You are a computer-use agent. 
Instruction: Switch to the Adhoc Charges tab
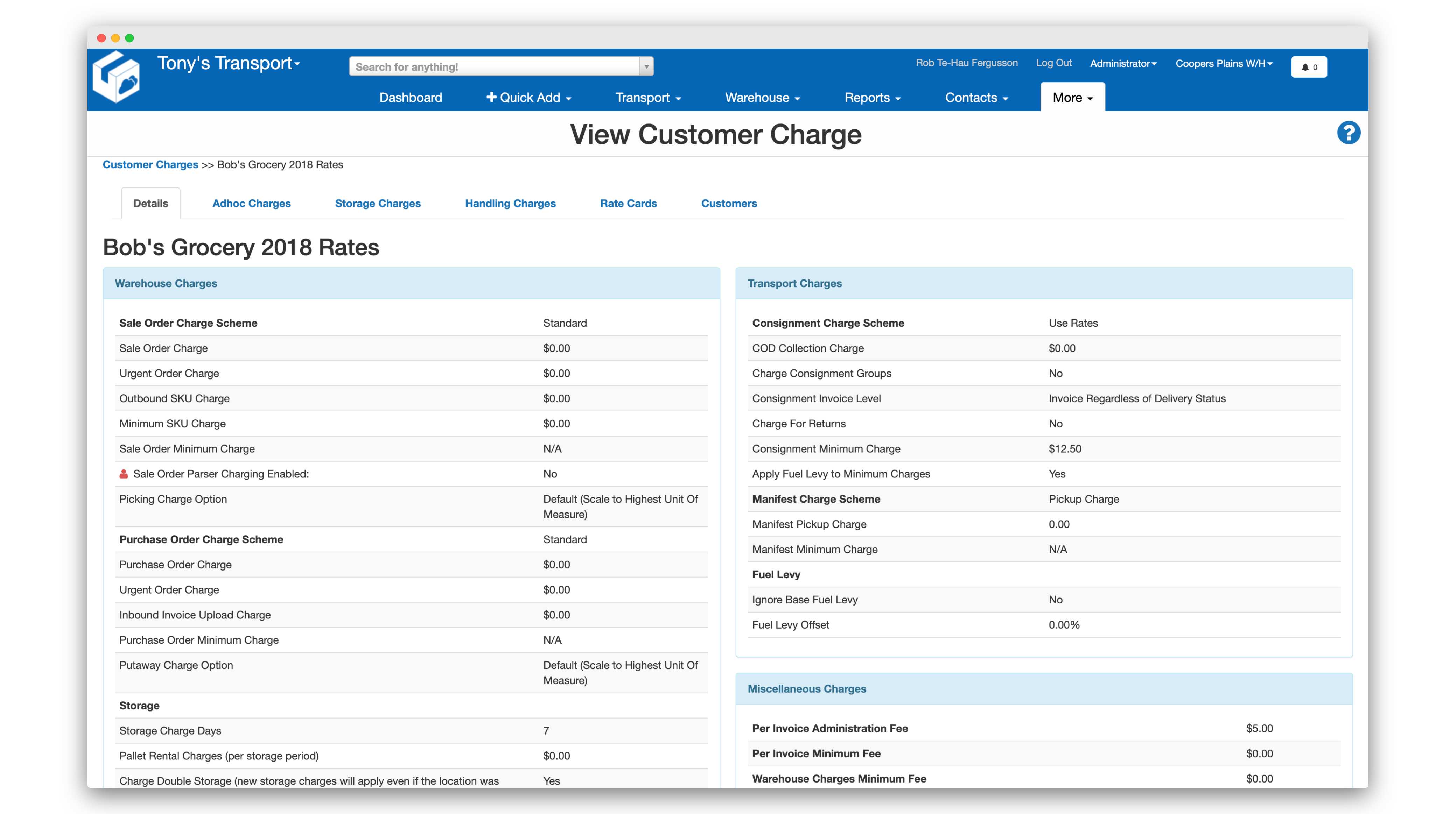[251, 203]
